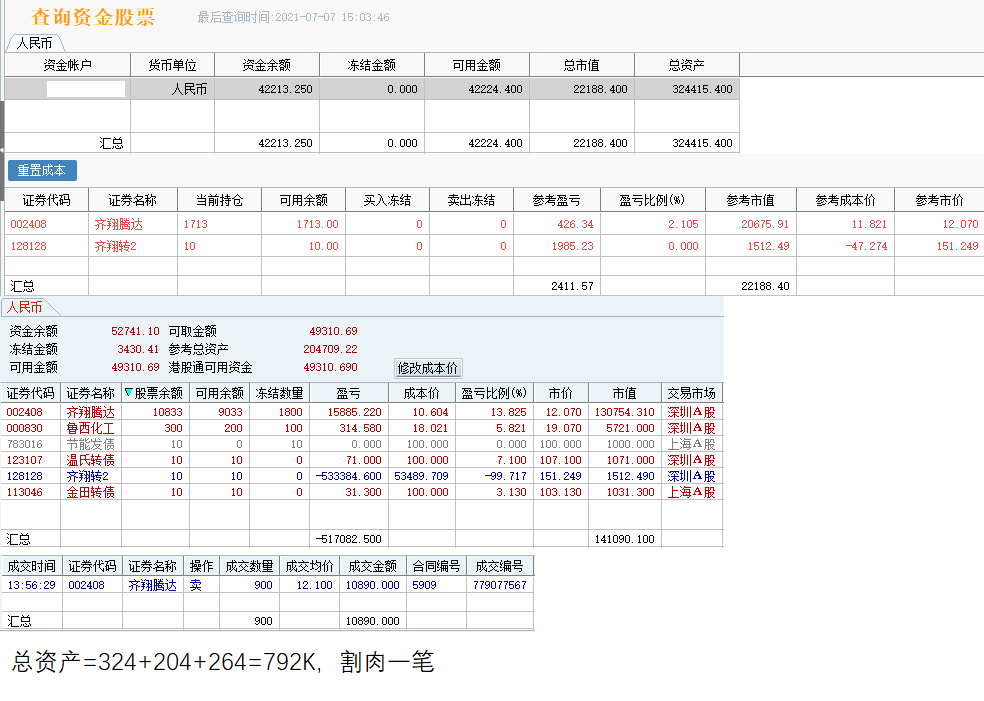This screenshot has width=984, height=701.
Task: Click the 交易市场 column header
Action: point(691,393)
